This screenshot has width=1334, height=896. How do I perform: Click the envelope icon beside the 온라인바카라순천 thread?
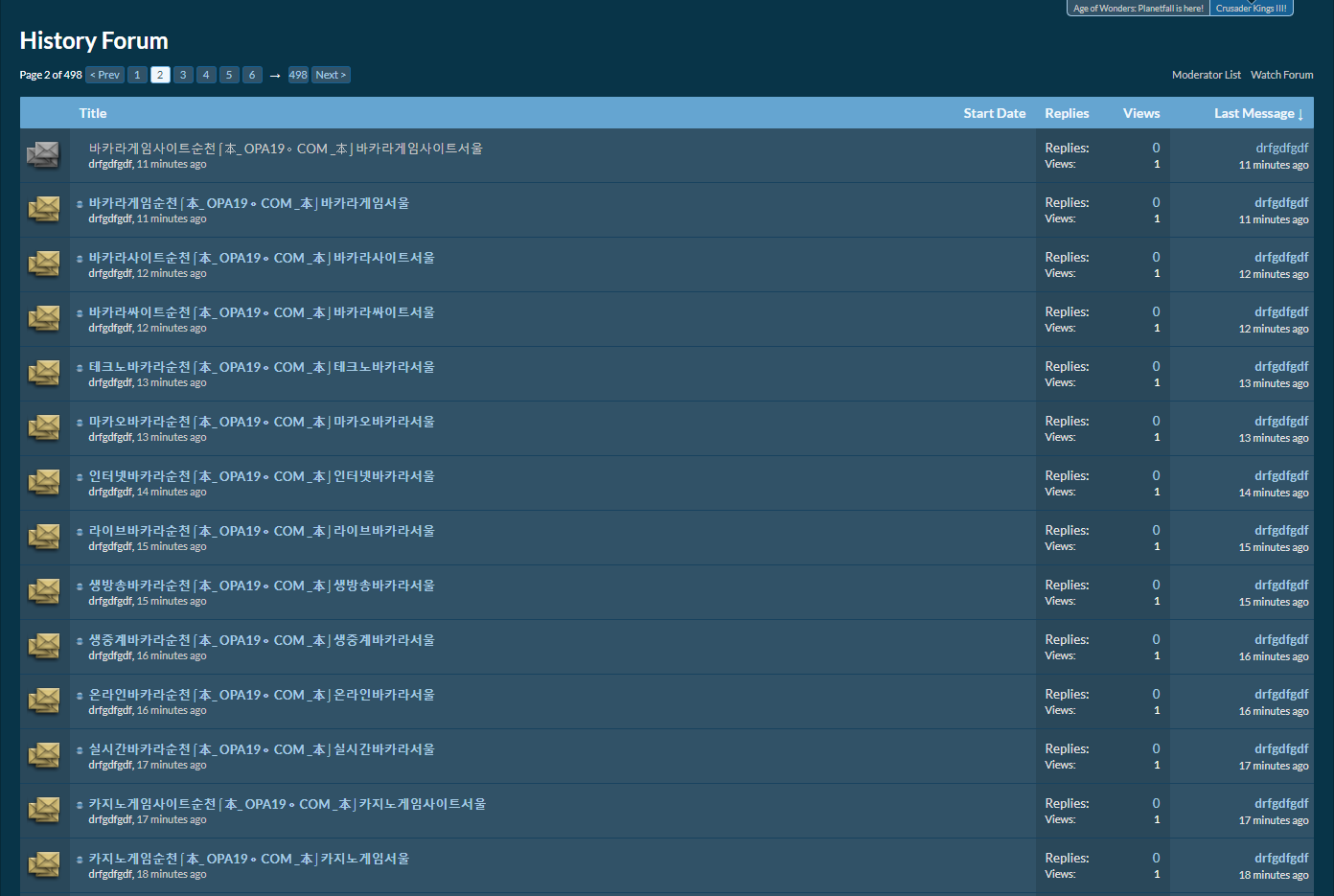click(x=43, y=701)
